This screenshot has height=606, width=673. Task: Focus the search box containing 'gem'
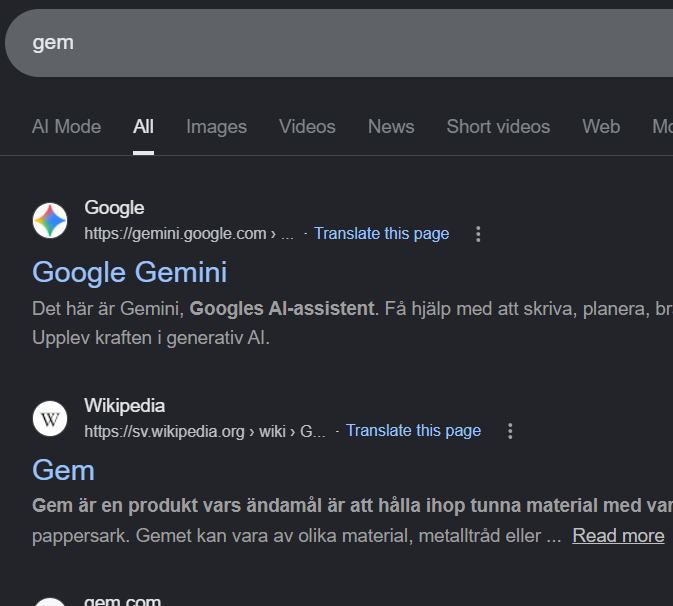339,43
